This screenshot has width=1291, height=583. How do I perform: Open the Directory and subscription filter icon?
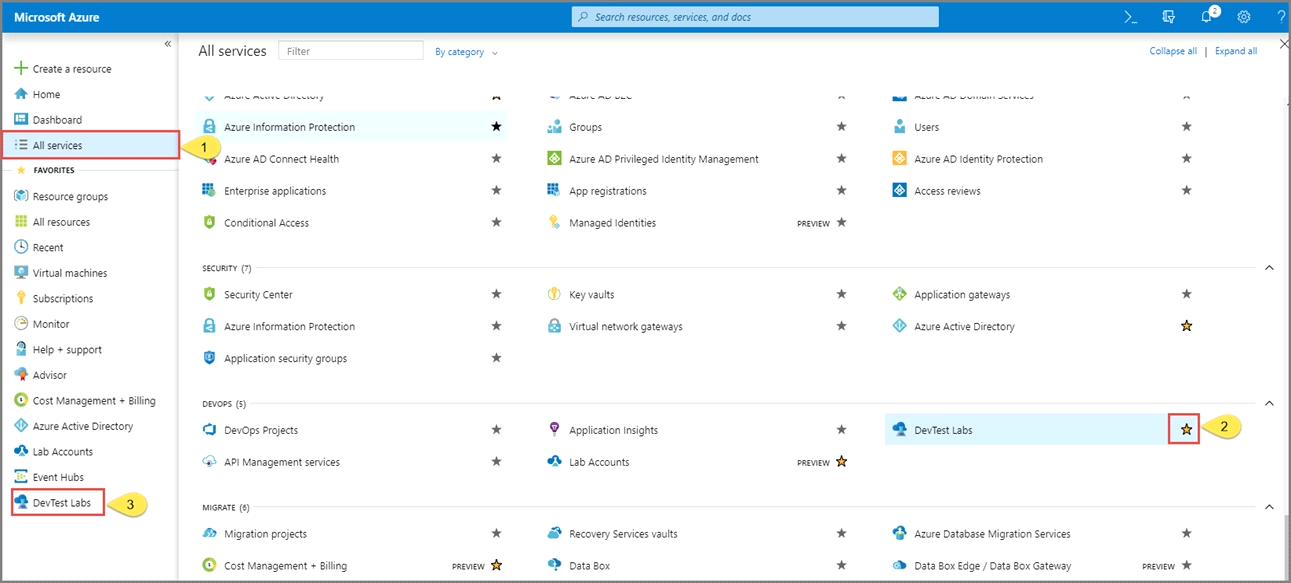[x=1169, y=17]
